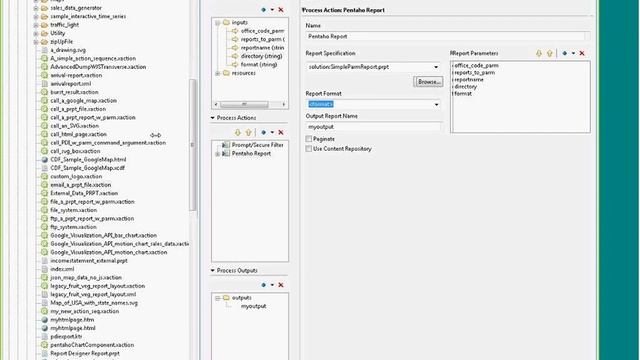
Task: Delete the selected process output with red X
Action: tap(281, 285)
